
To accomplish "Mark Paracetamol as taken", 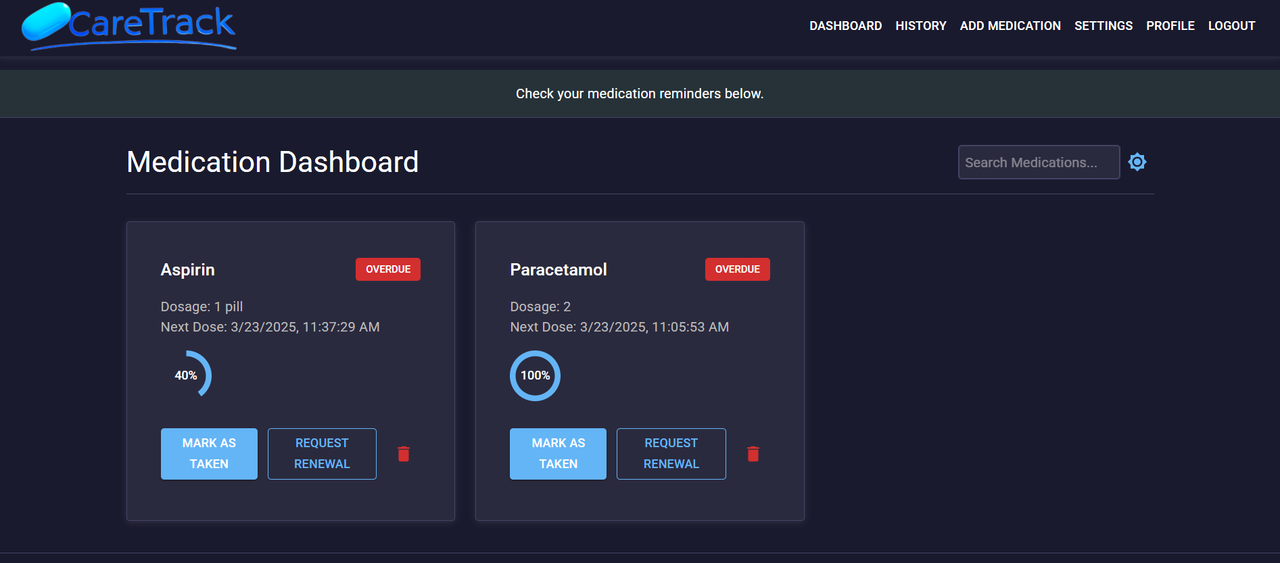I will pos(558,454).
